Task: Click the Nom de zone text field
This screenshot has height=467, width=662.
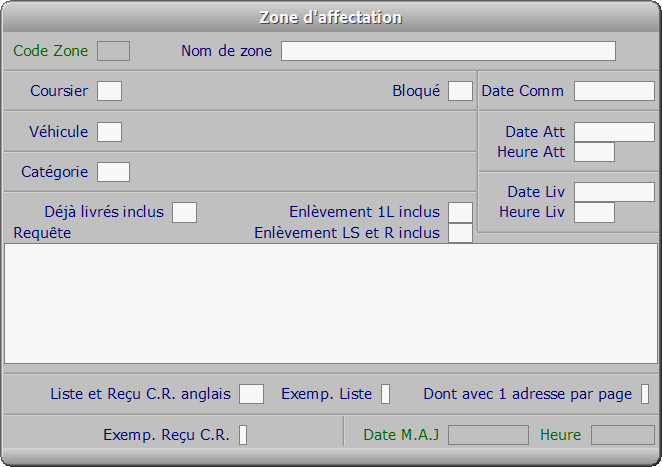Action: coord(448,51)
